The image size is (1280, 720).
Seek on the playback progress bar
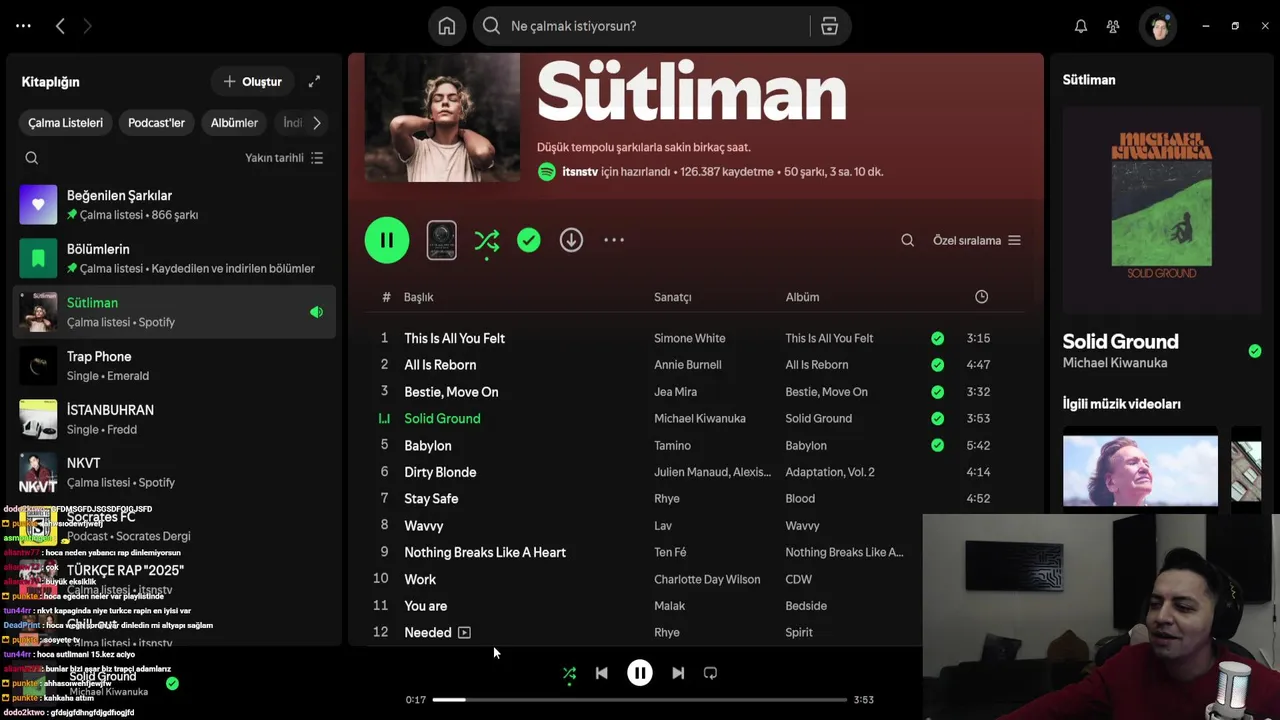pos(640,700)
